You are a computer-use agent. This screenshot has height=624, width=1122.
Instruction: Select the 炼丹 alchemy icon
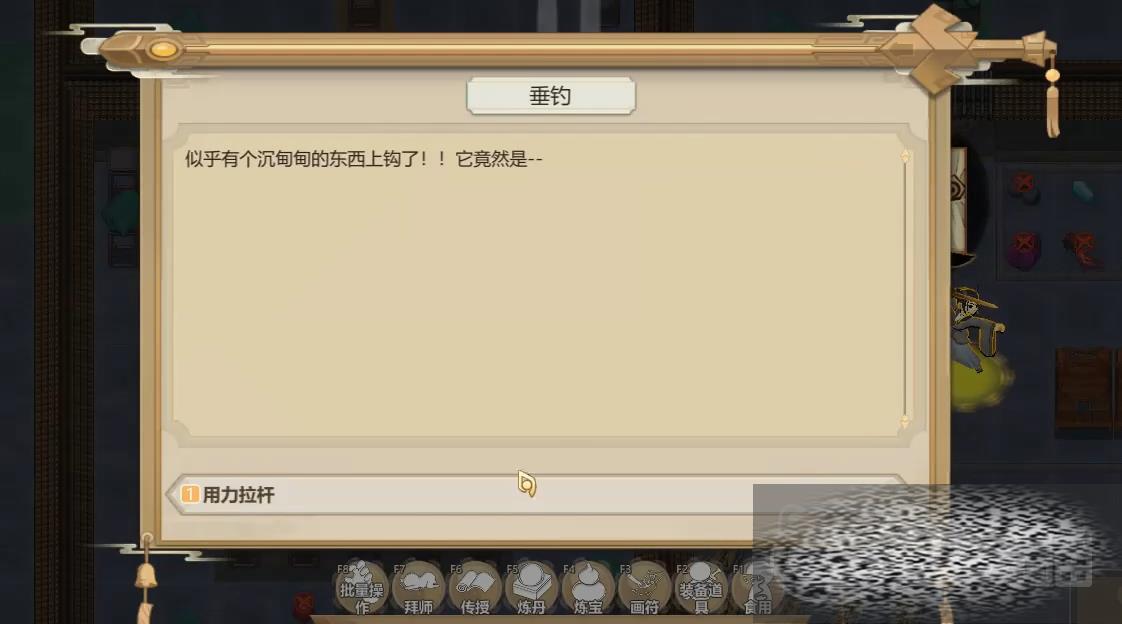coord(532,588)
